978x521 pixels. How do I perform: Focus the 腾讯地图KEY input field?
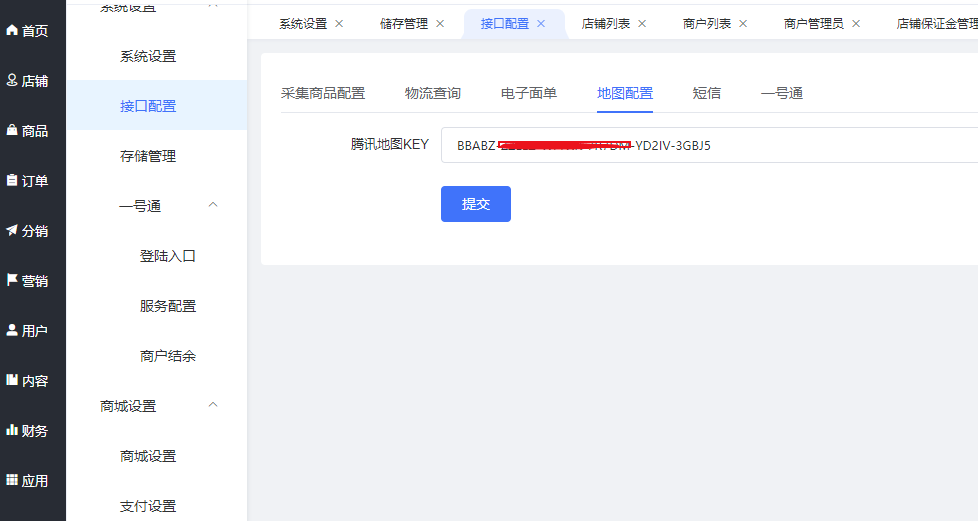pos(709,145)
